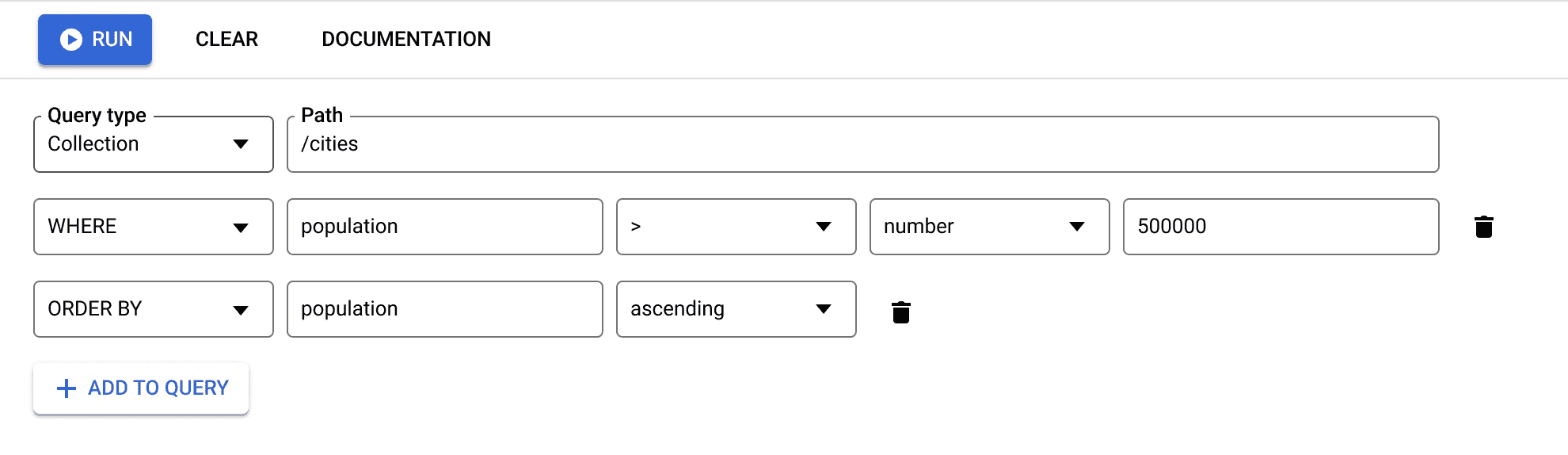Remove the ORDER BY clause row
Screen dimensions: 1568x455
click(900, 312)
